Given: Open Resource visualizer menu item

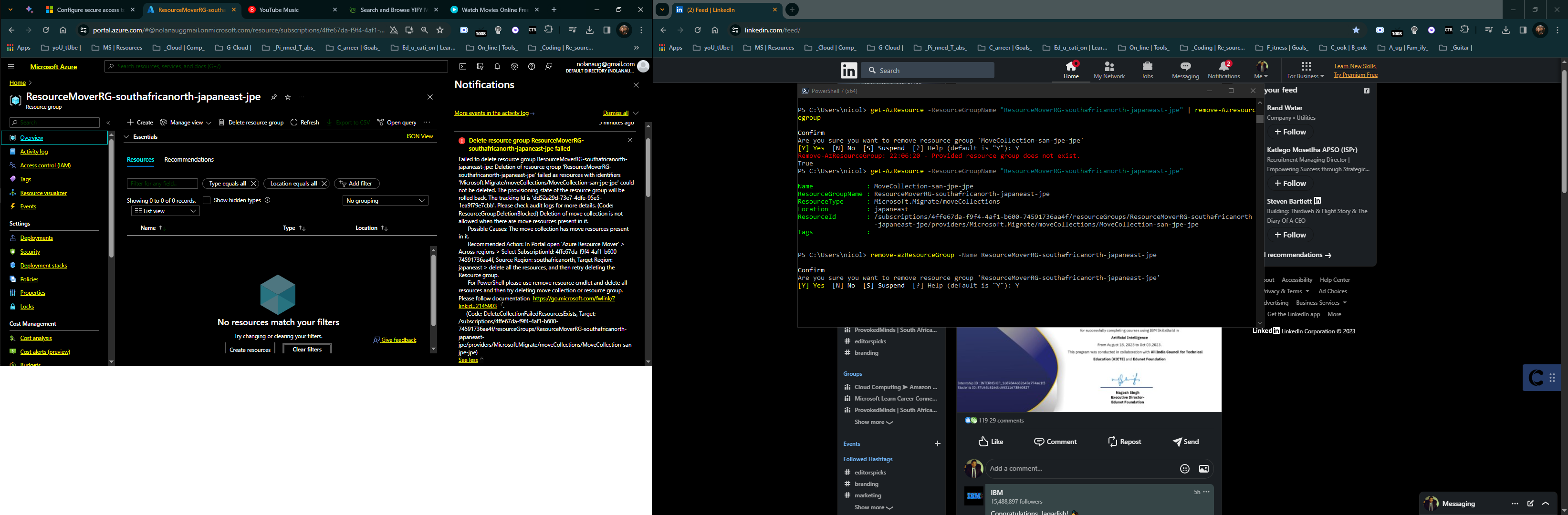Looking at the screenshot, I should pyautogui.click(x=43, y=193).
